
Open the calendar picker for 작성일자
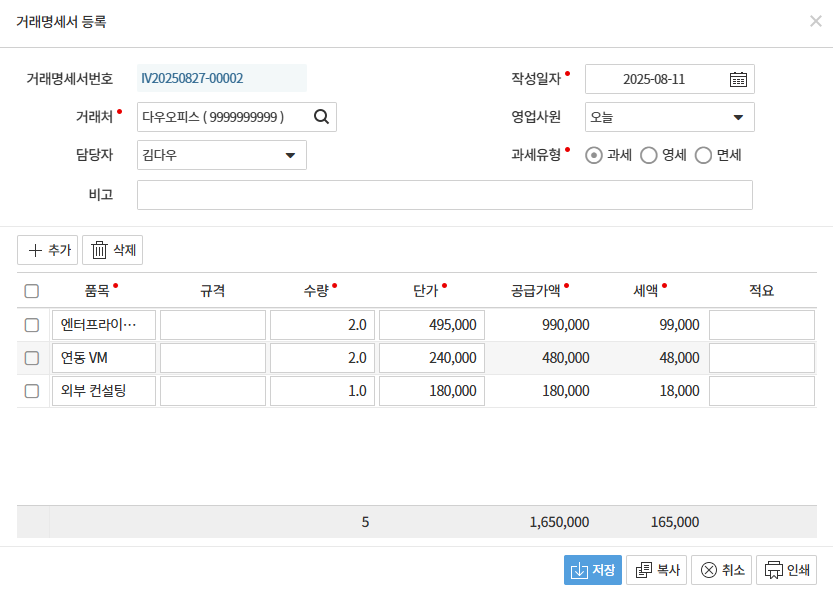[x=738, y=79]
